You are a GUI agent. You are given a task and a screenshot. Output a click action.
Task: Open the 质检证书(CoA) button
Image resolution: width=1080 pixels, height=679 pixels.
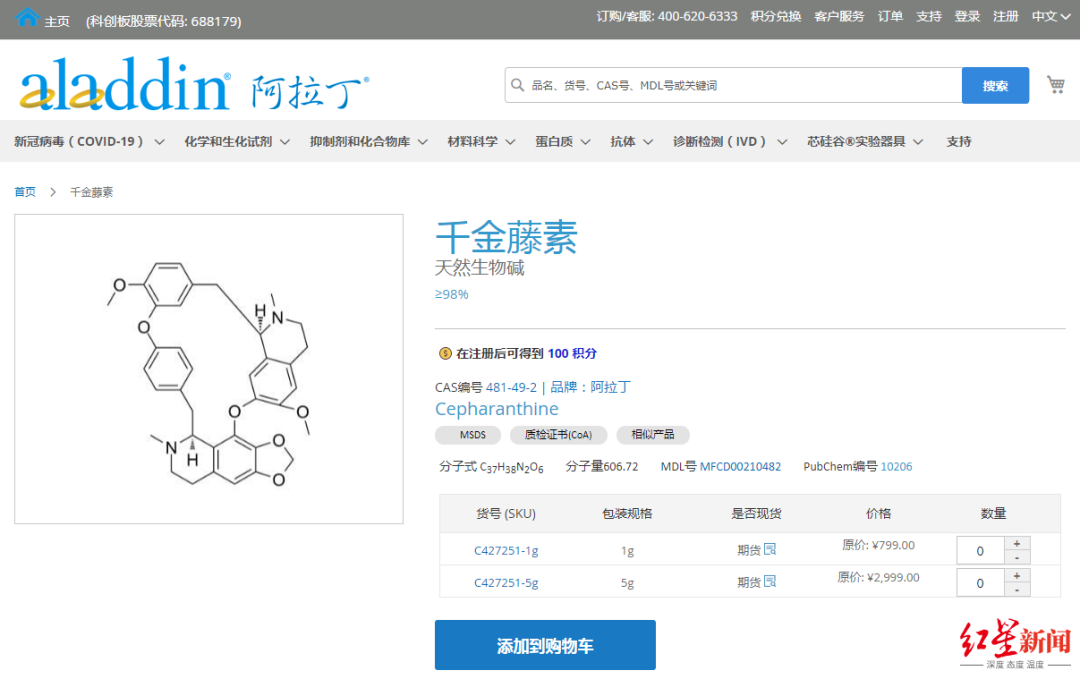point(559,435)
